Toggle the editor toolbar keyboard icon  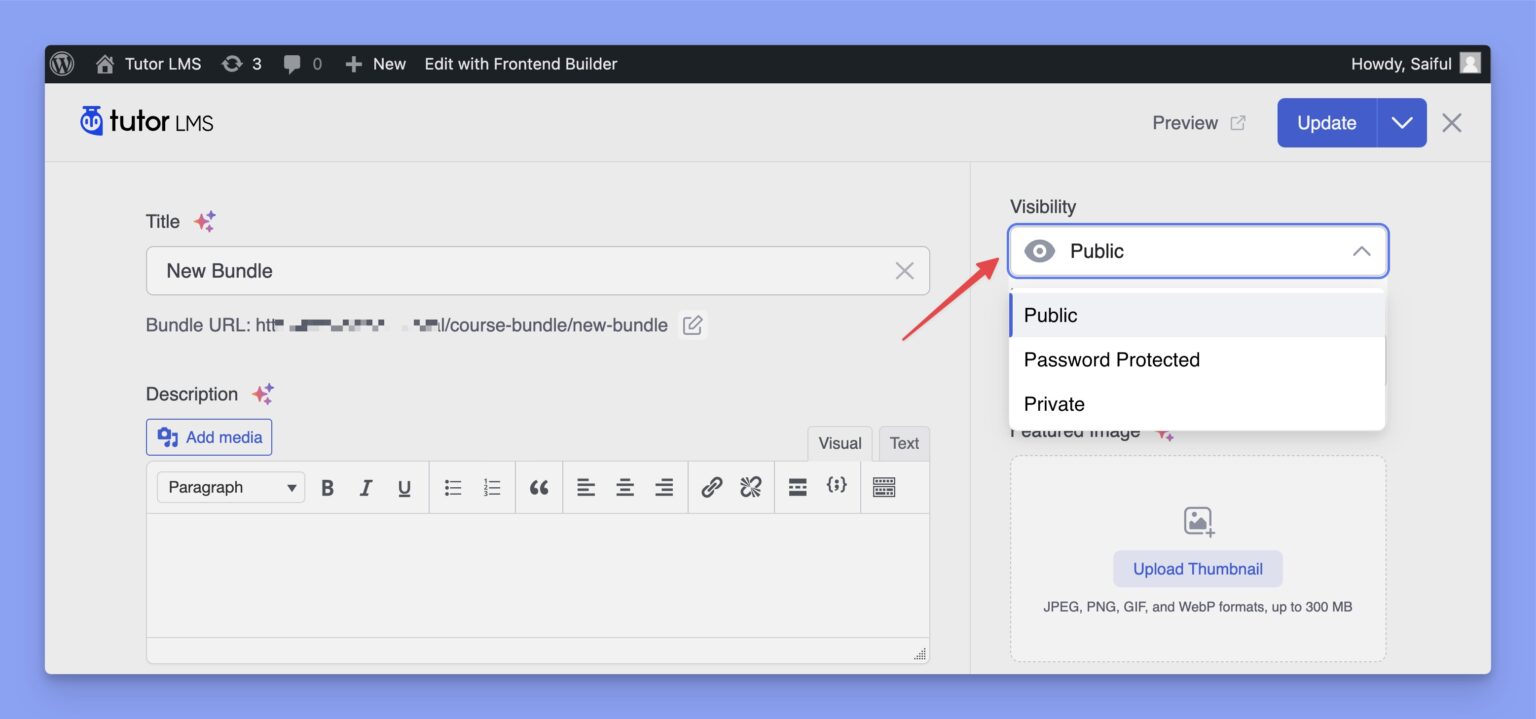(884, 488)
